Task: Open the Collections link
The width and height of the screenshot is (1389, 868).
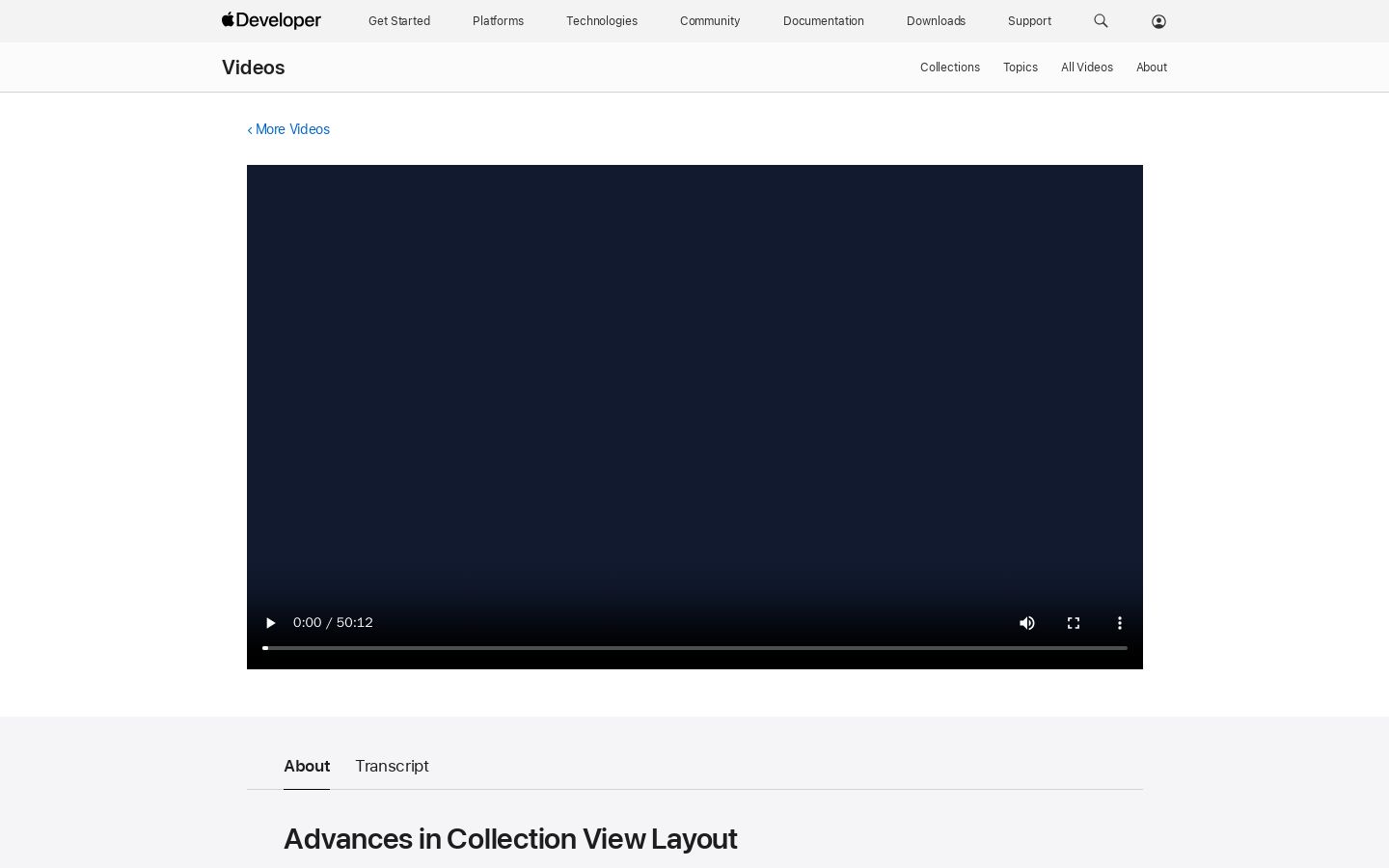Action: [950, 68]
